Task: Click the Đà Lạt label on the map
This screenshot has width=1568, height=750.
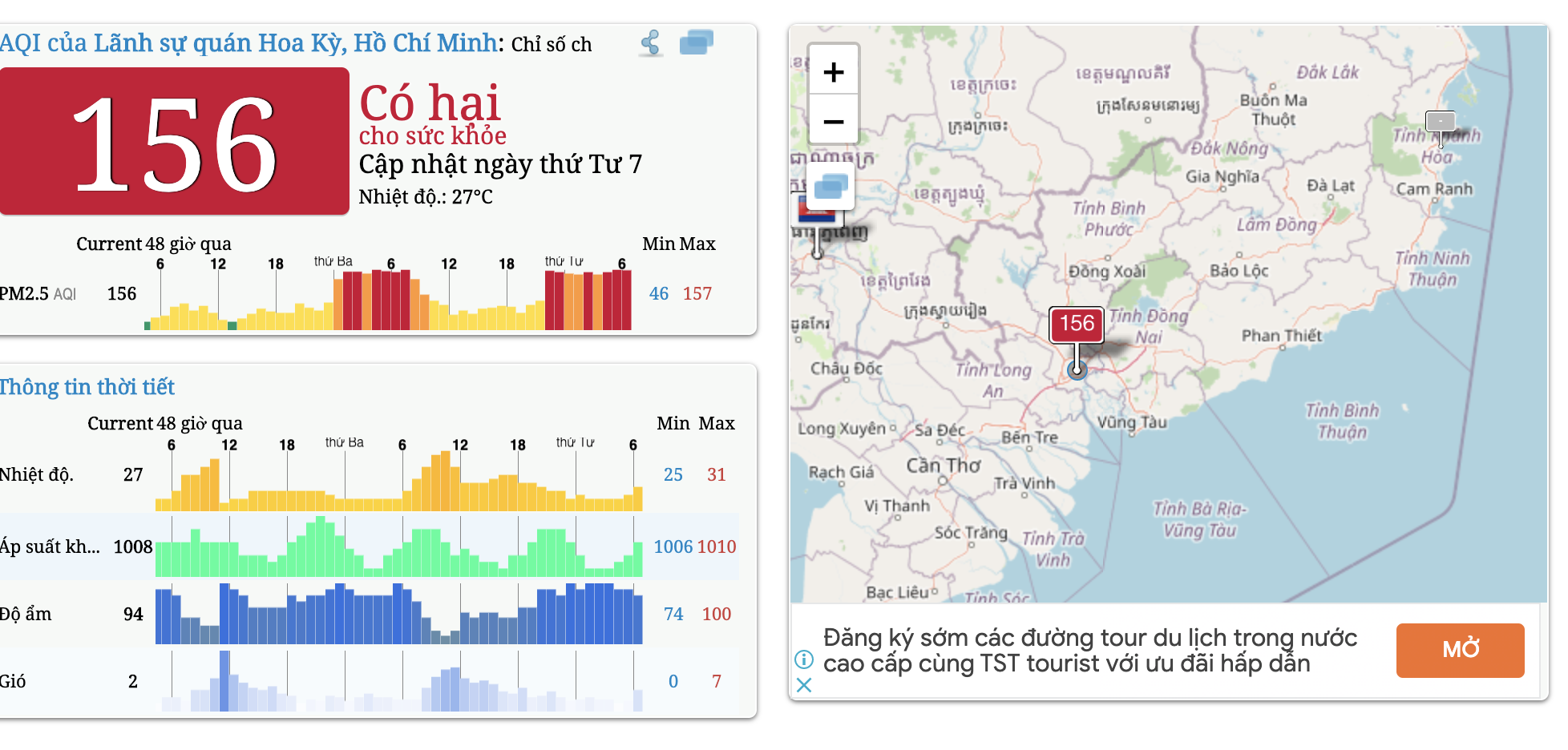Action: [1331, 186]
